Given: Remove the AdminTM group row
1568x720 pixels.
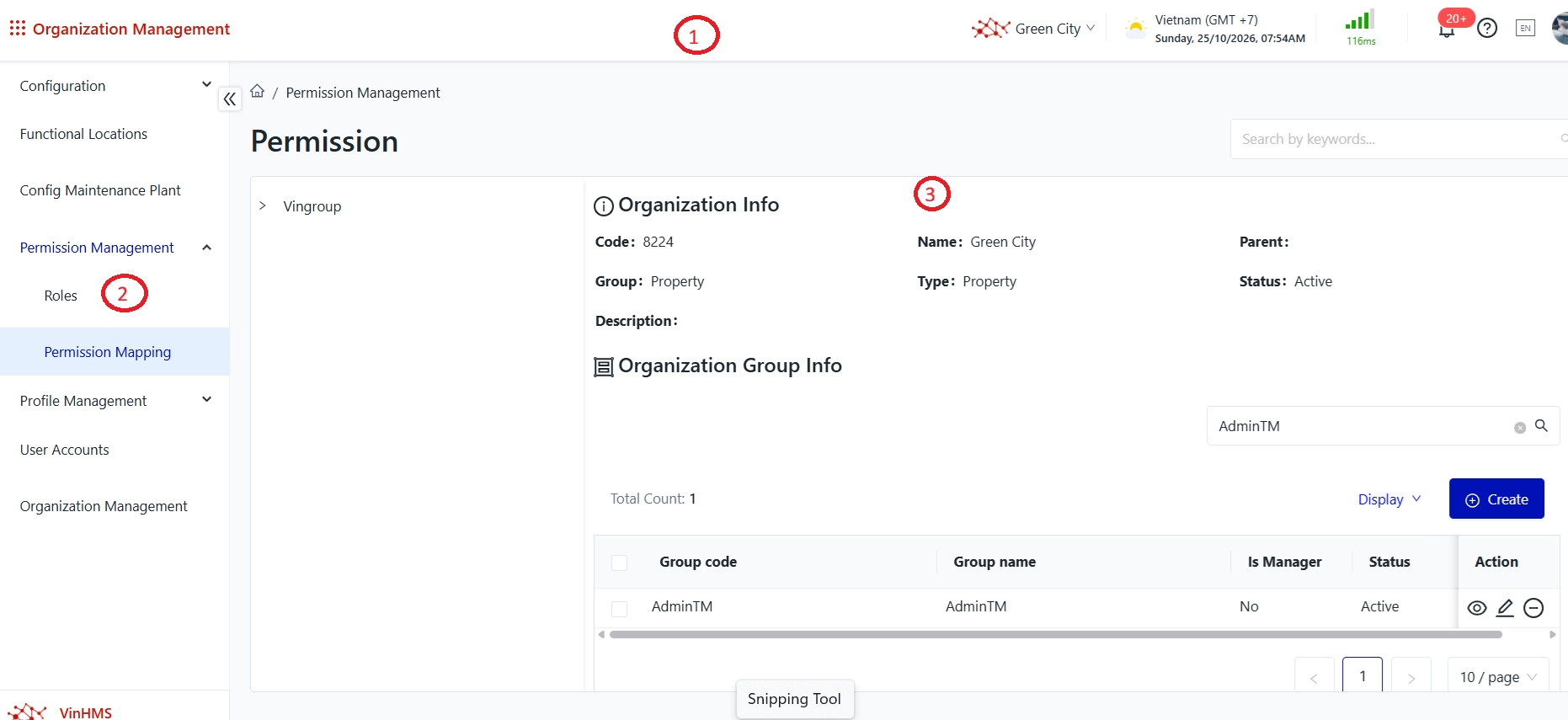Looking at the screenshot, I should [x=1533, y=608].
